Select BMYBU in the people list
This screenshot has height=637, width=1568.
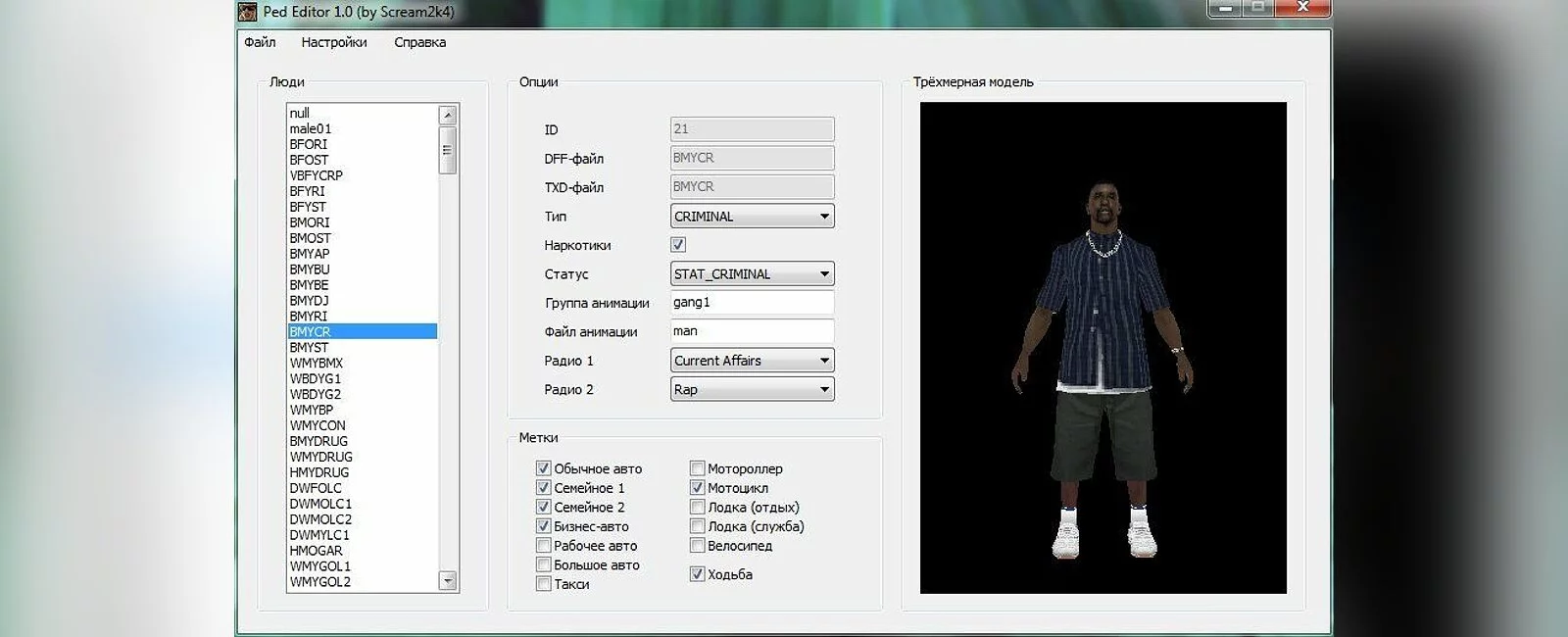click(363, 269)
